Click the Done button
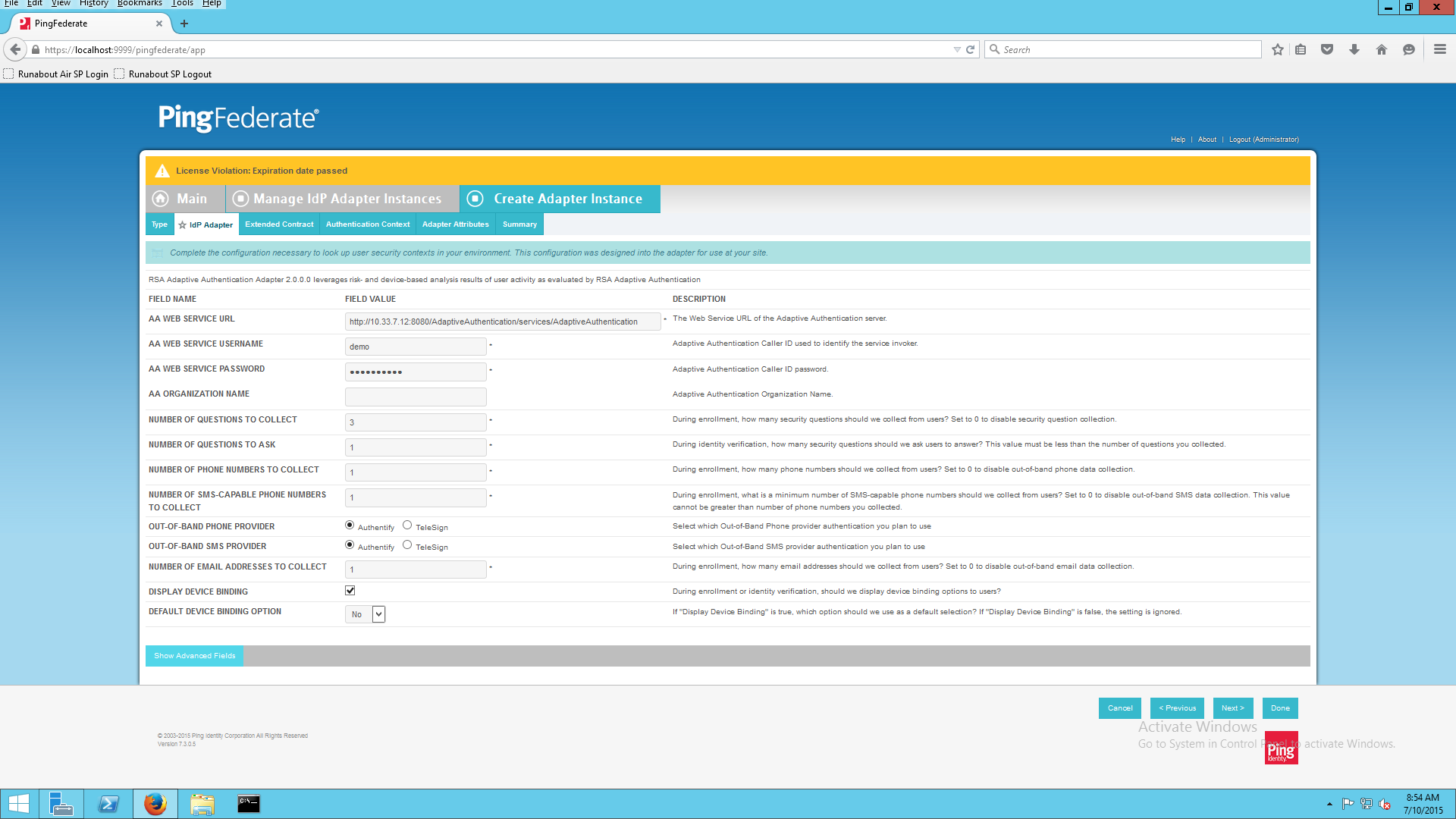Viewport: 1456px width, 819px height. click(1280, 708)
